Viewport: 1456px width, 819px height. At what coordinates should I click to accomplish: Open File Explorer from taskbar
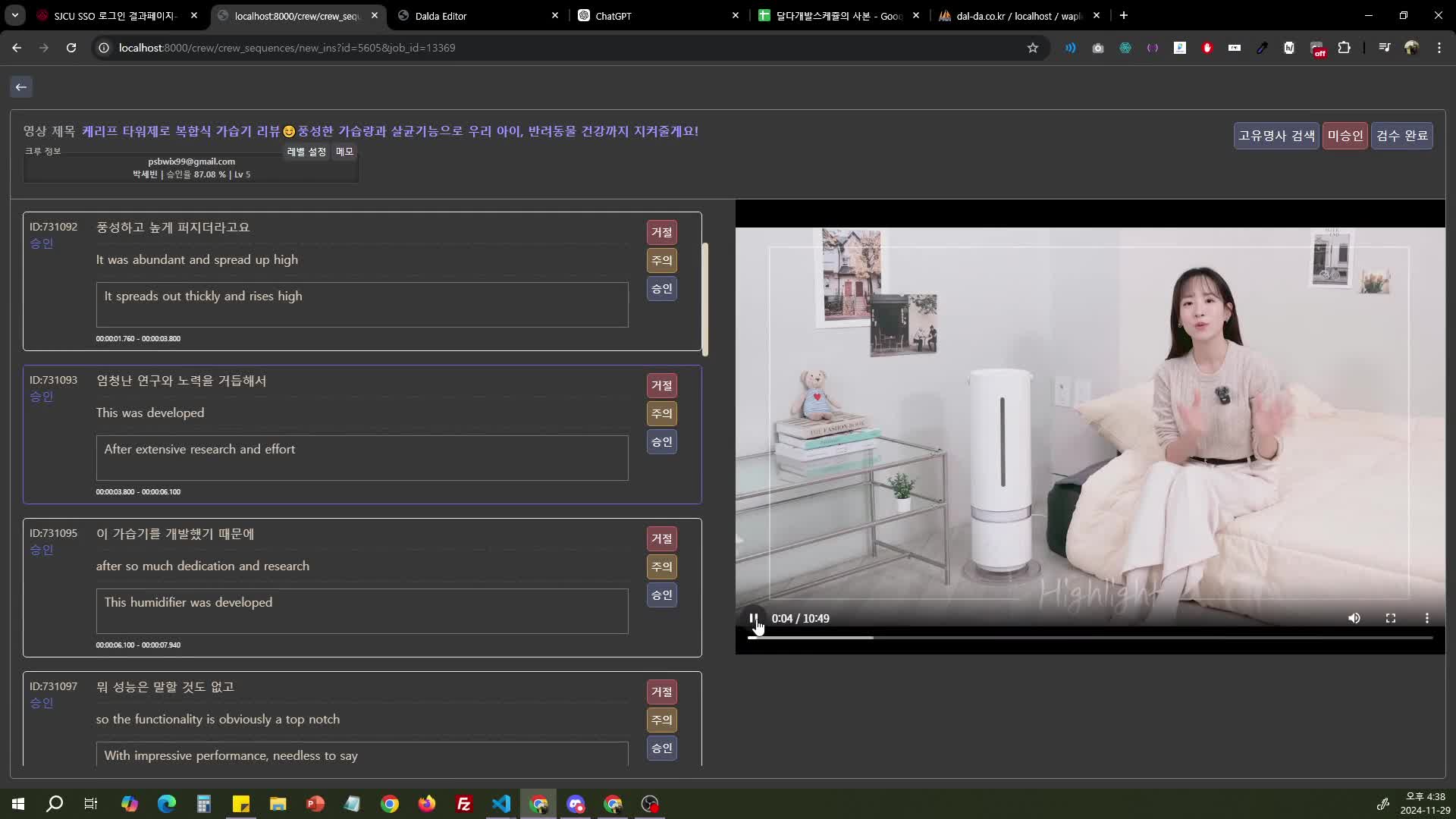[x=278, y=804]
